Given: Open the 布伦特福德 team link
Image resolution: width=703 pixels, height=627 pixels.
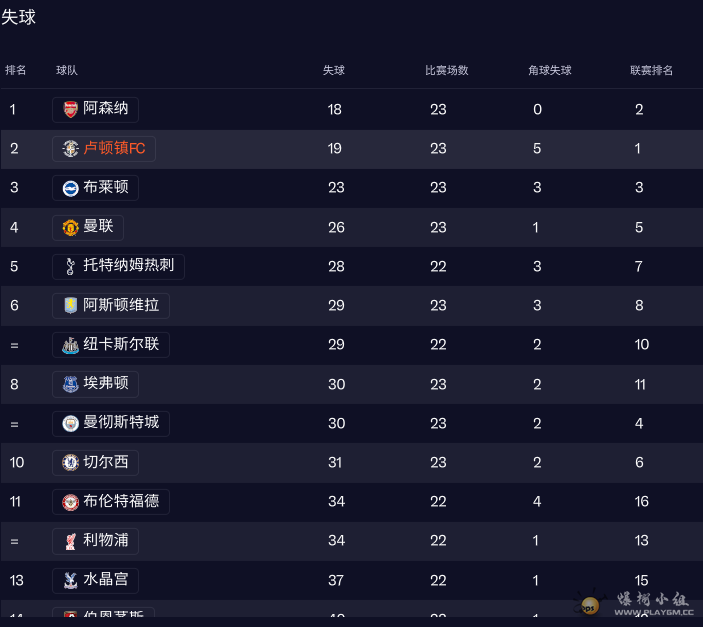Looking at the screenshot, I should click(120, 501).
